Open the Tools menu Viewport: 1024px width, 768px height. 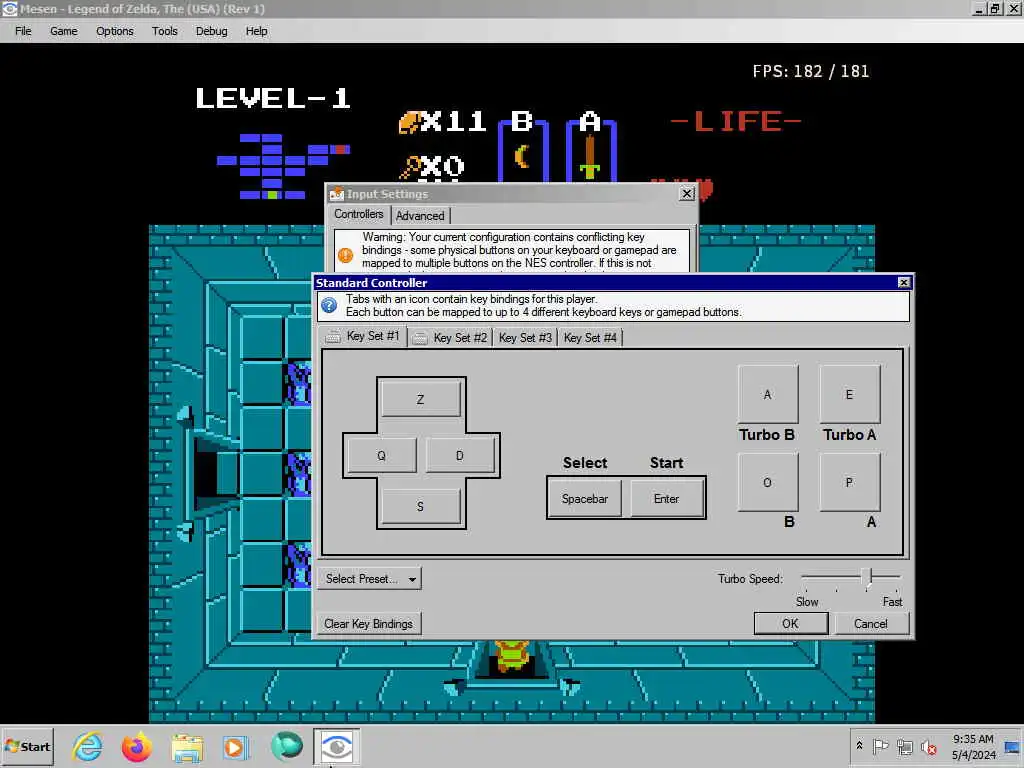tap(165, 31)
